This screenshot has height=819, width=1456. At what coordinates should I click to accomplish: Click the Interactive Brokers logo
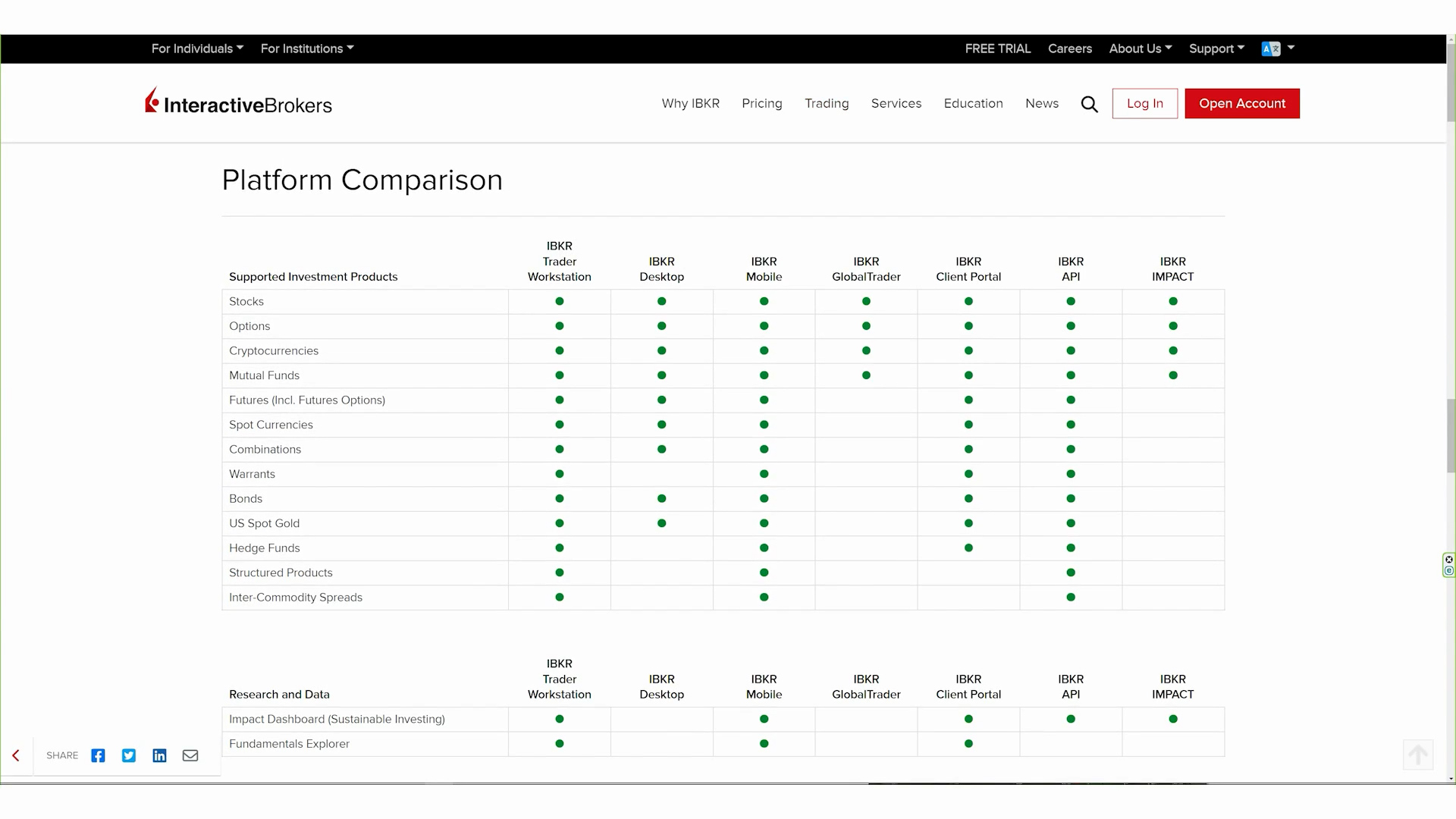(x=239, y=102)
